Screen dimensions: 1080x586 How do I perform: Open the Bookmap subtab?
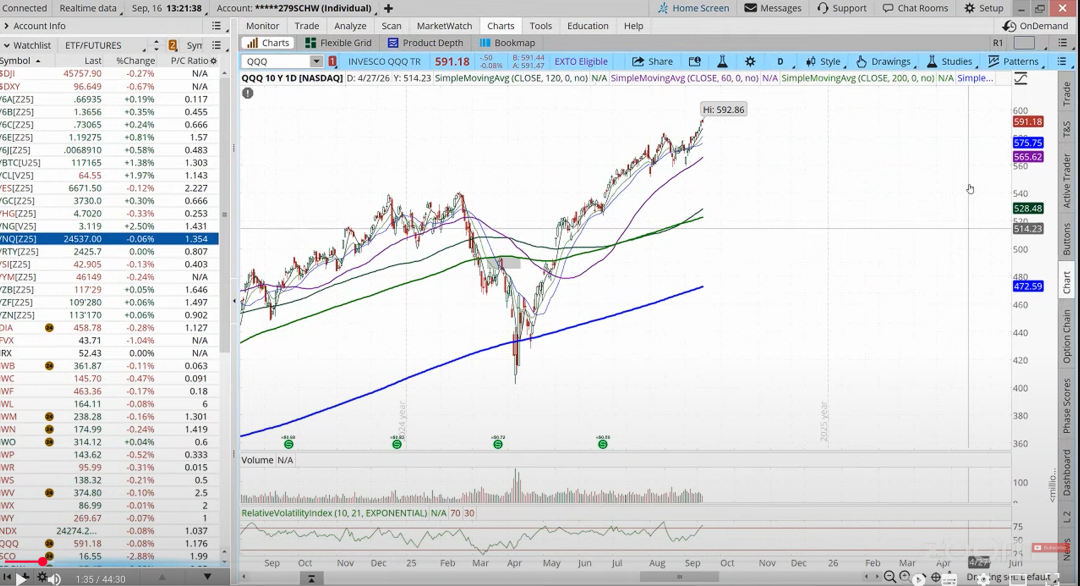point(507,43)
